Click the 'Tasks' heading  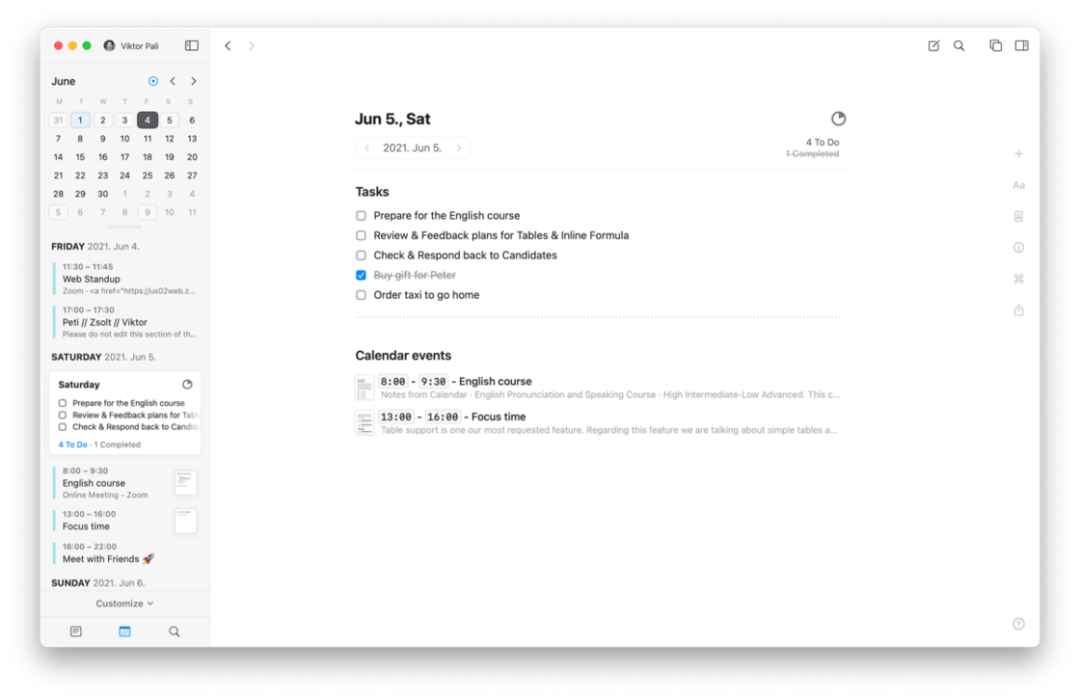coord(372,192)
